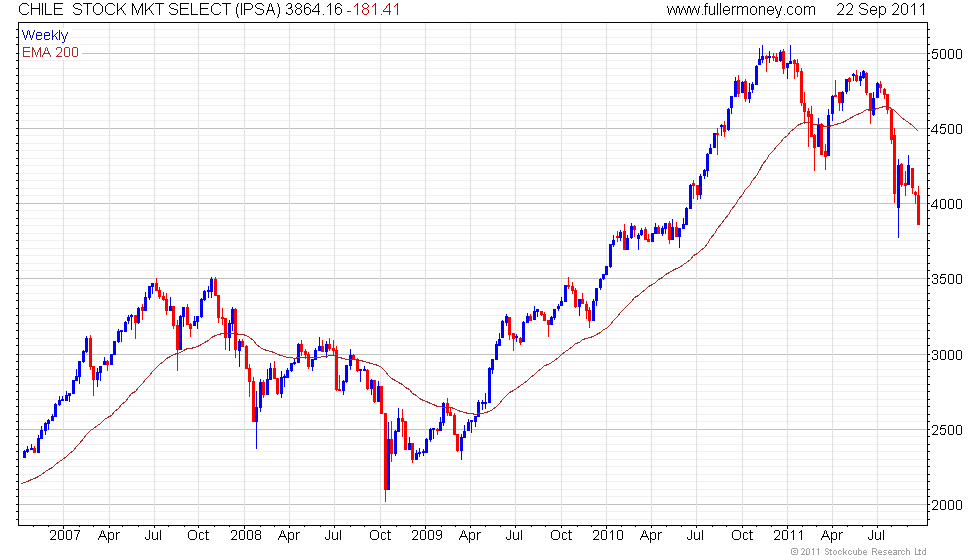Click the copyright 'Stockcube Research Ltd' text
The image size is (980, 560).
tap(875, 552)
